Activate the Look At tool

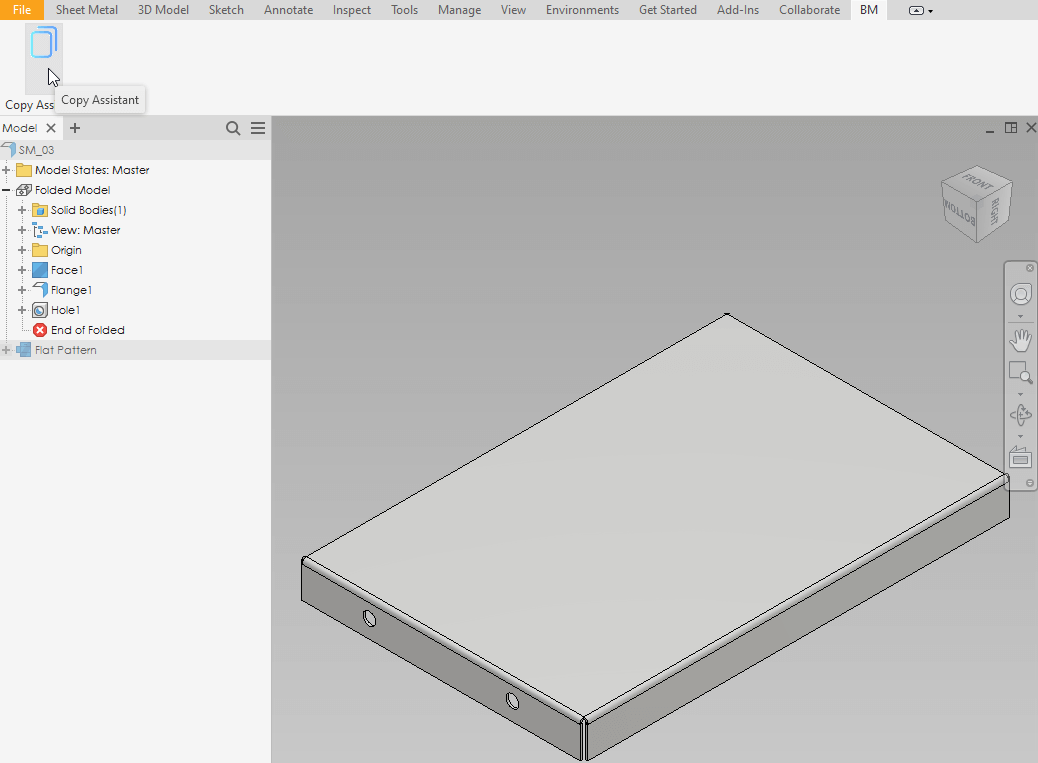point(1021,457)
